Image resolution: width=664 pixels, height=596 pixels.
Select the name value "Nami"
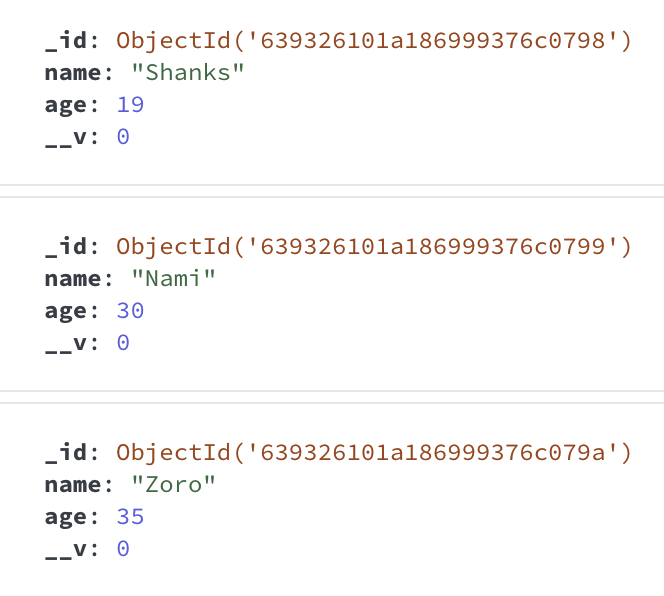click(x=173, y=278)
